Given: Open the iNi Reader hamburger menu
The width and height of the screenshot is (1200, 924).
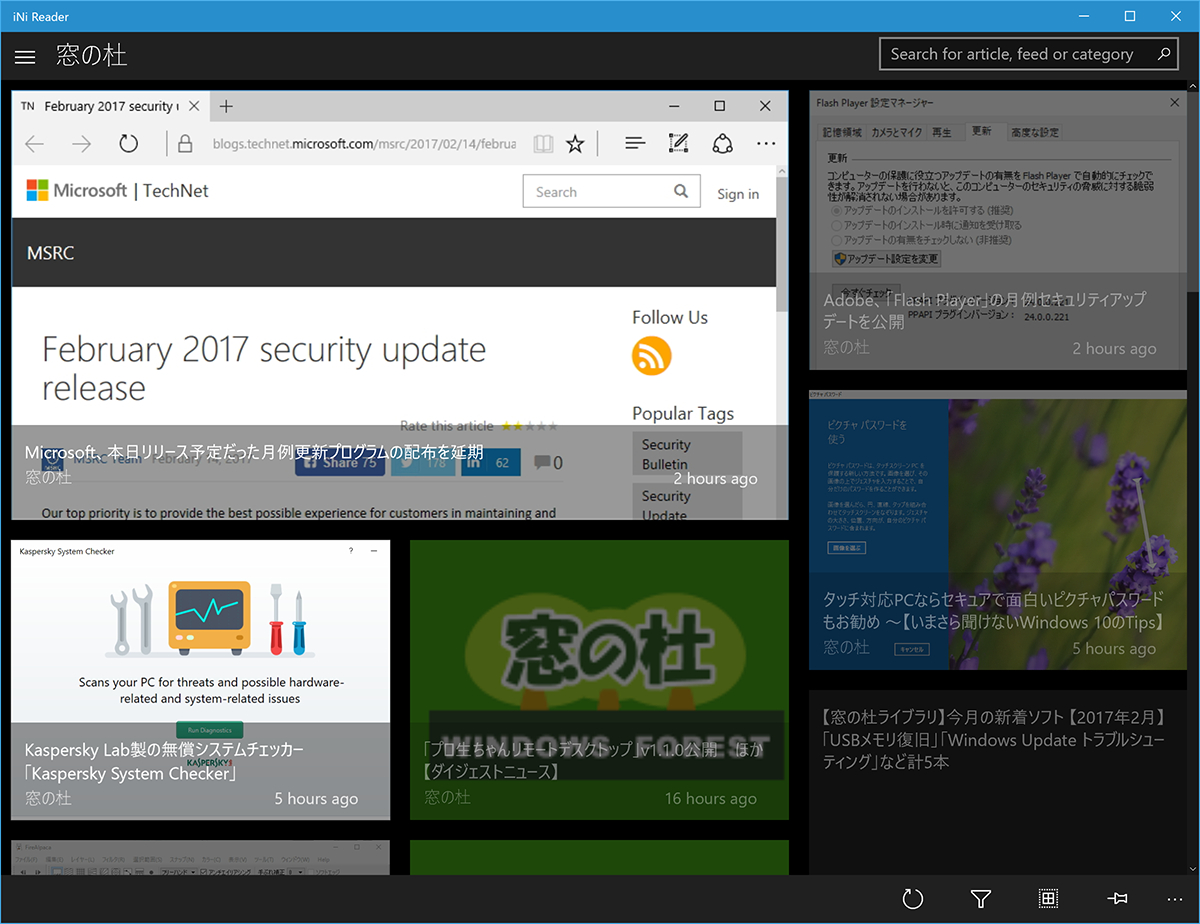Looking at the screenshot, I should [x=24, y=56].
